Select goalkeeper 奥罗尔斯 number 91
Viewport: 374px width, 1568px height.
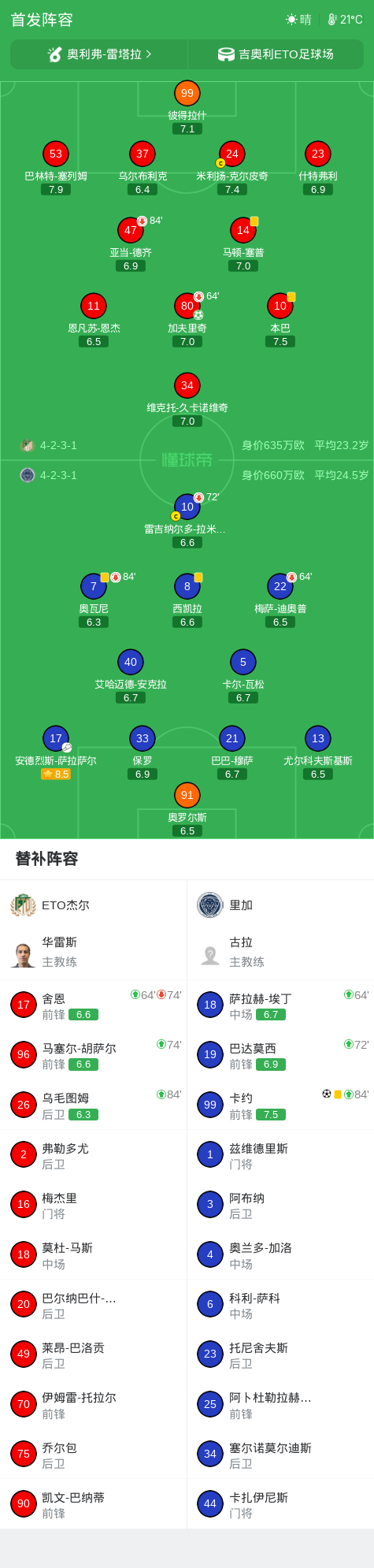(187, 795)
